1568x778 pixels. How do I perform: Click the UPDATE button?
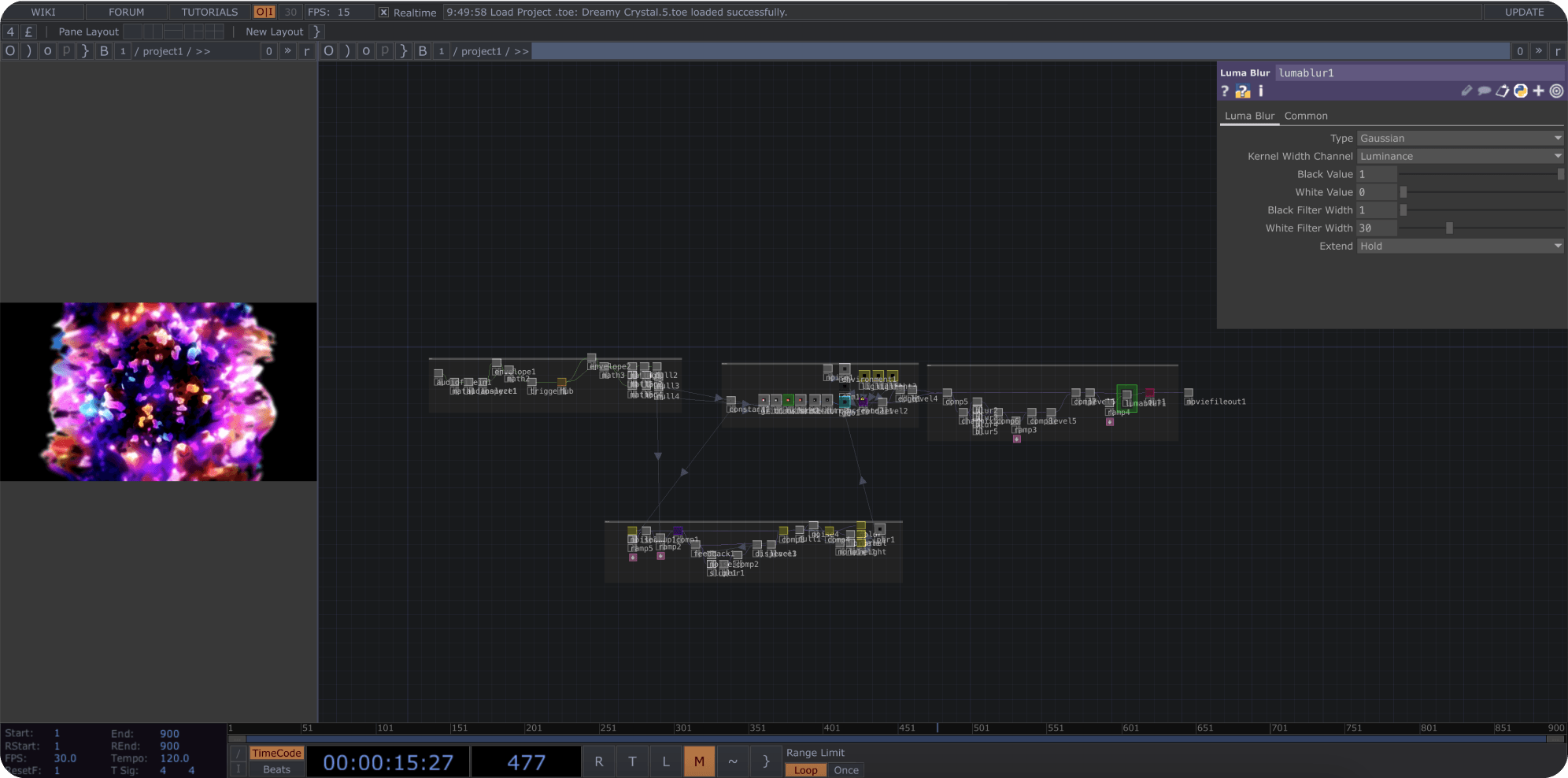pyautogui.click(x=1524, y=12)
